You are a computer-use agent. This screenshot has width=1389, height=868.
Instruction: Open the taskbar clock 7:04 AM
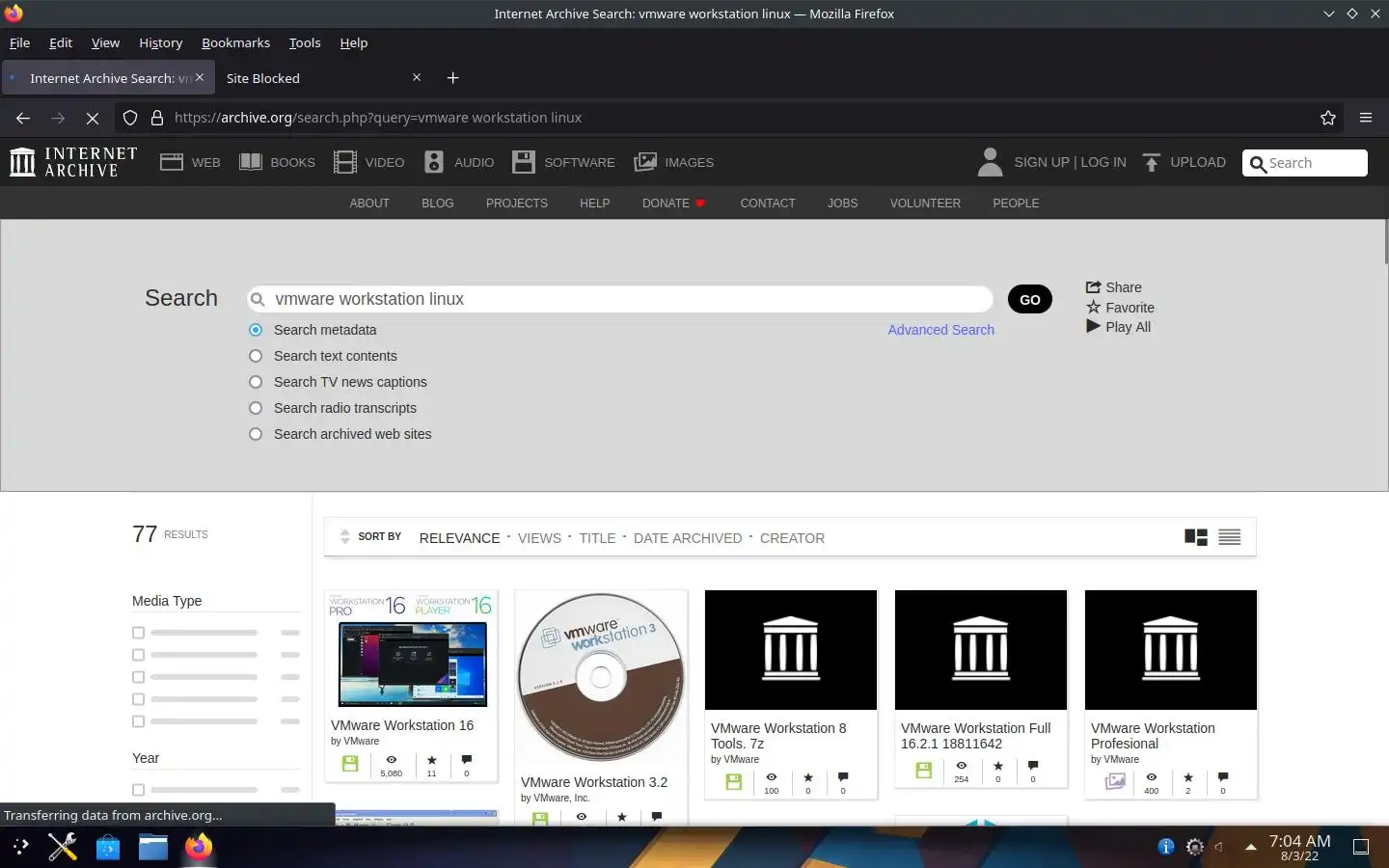(1299, 847)
